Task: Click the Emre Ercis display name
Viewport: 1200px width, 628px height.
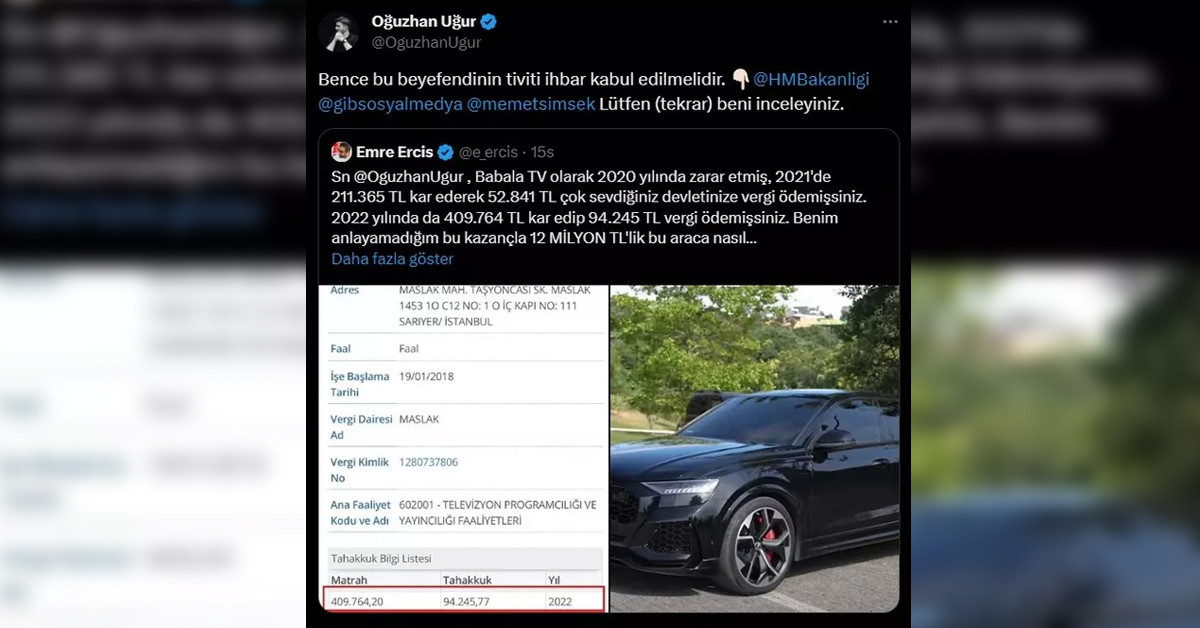Action: pyautogui.click(x=394, y=152)
